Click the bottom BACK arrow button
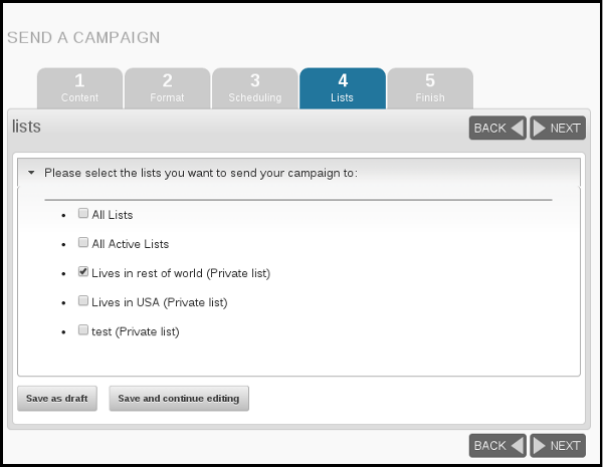 [x=497, y=445]
